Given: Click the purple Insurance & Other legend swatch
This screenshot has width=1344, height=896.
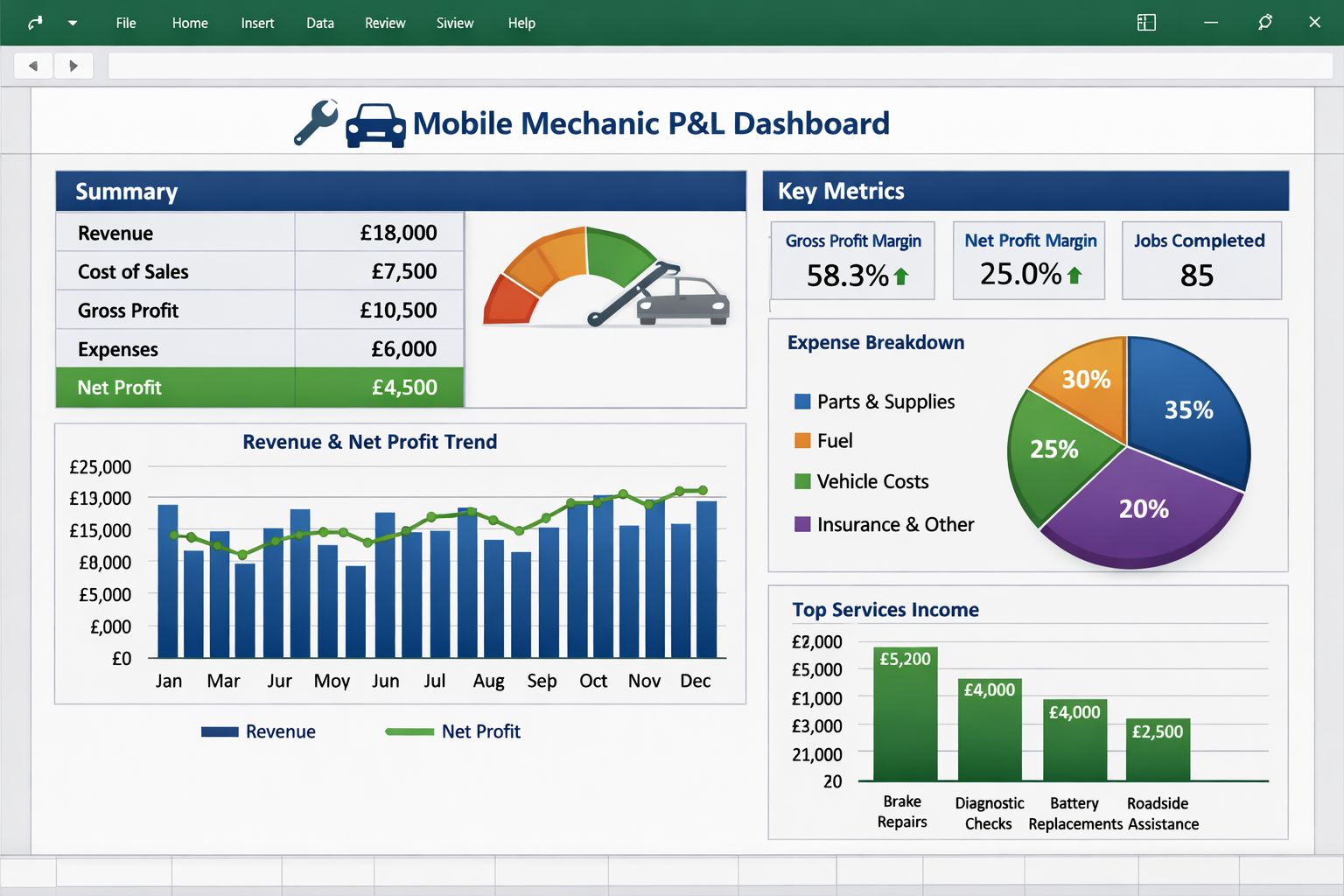Looking at the screenshot, I should point(802,524).
